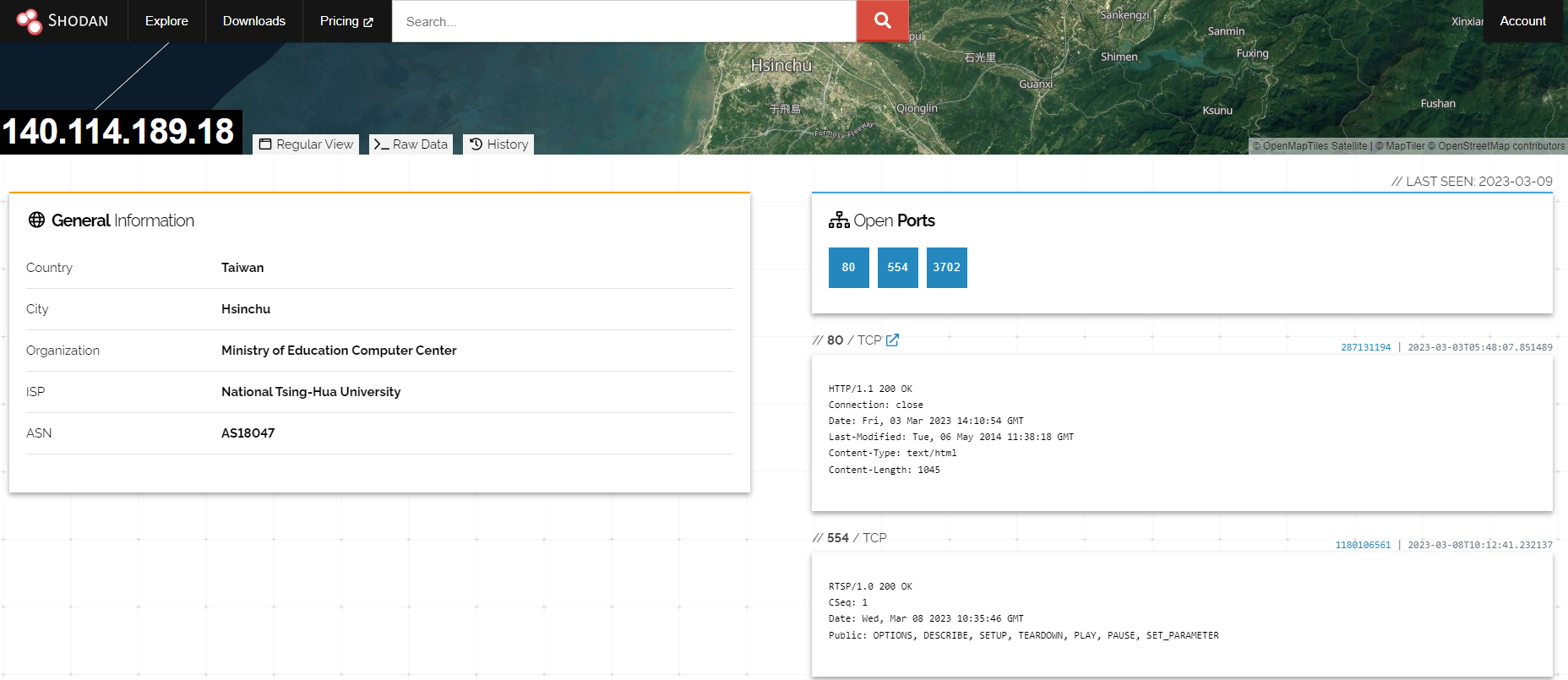Click the LAST SEEN: 2023-03-09 text
This screenshot has height=680, width=1568.
(1472, 181)
